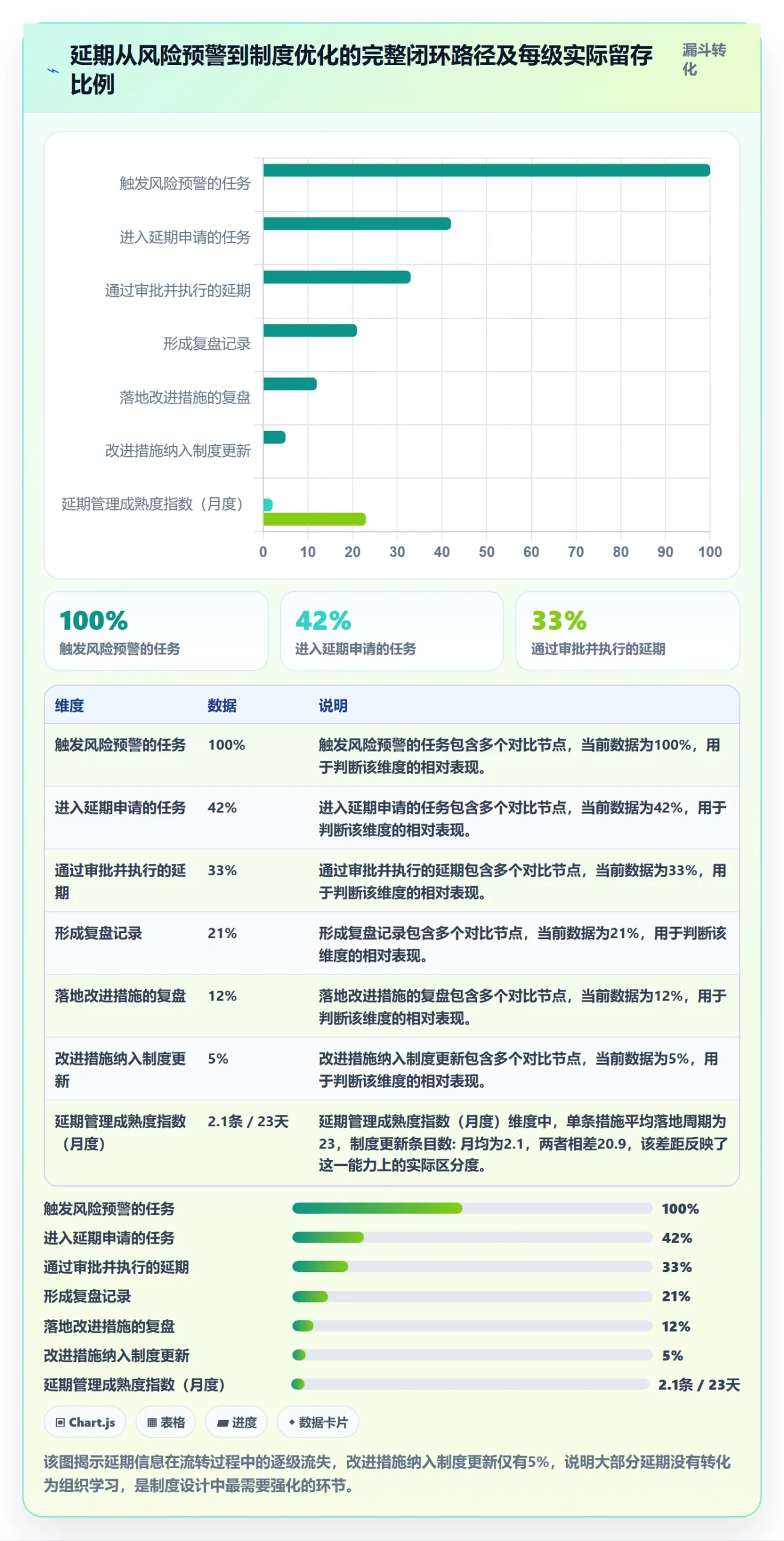Screen dimensions: 784x1541
Task: Click the 12% value beside progress bars
Action: tap(676, 1326)
